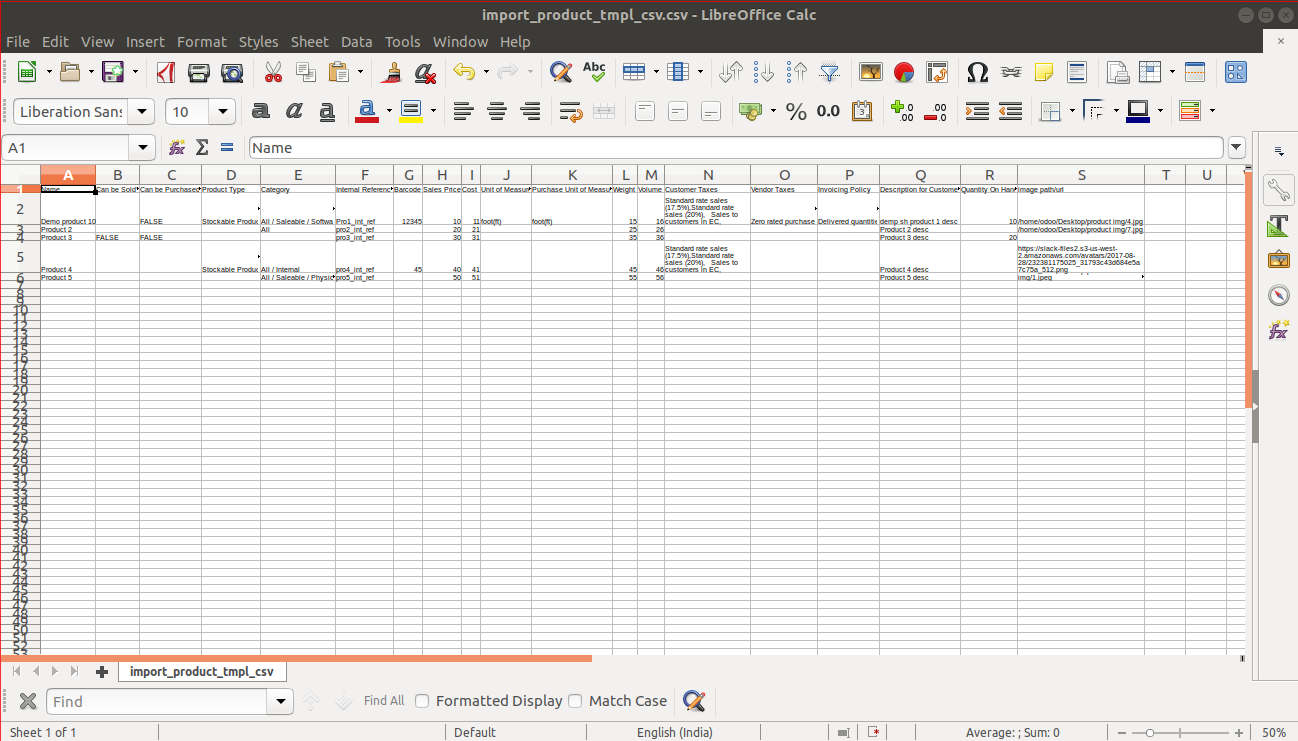Click the Find All button
Screen dimensions: 1298x741
384,701
